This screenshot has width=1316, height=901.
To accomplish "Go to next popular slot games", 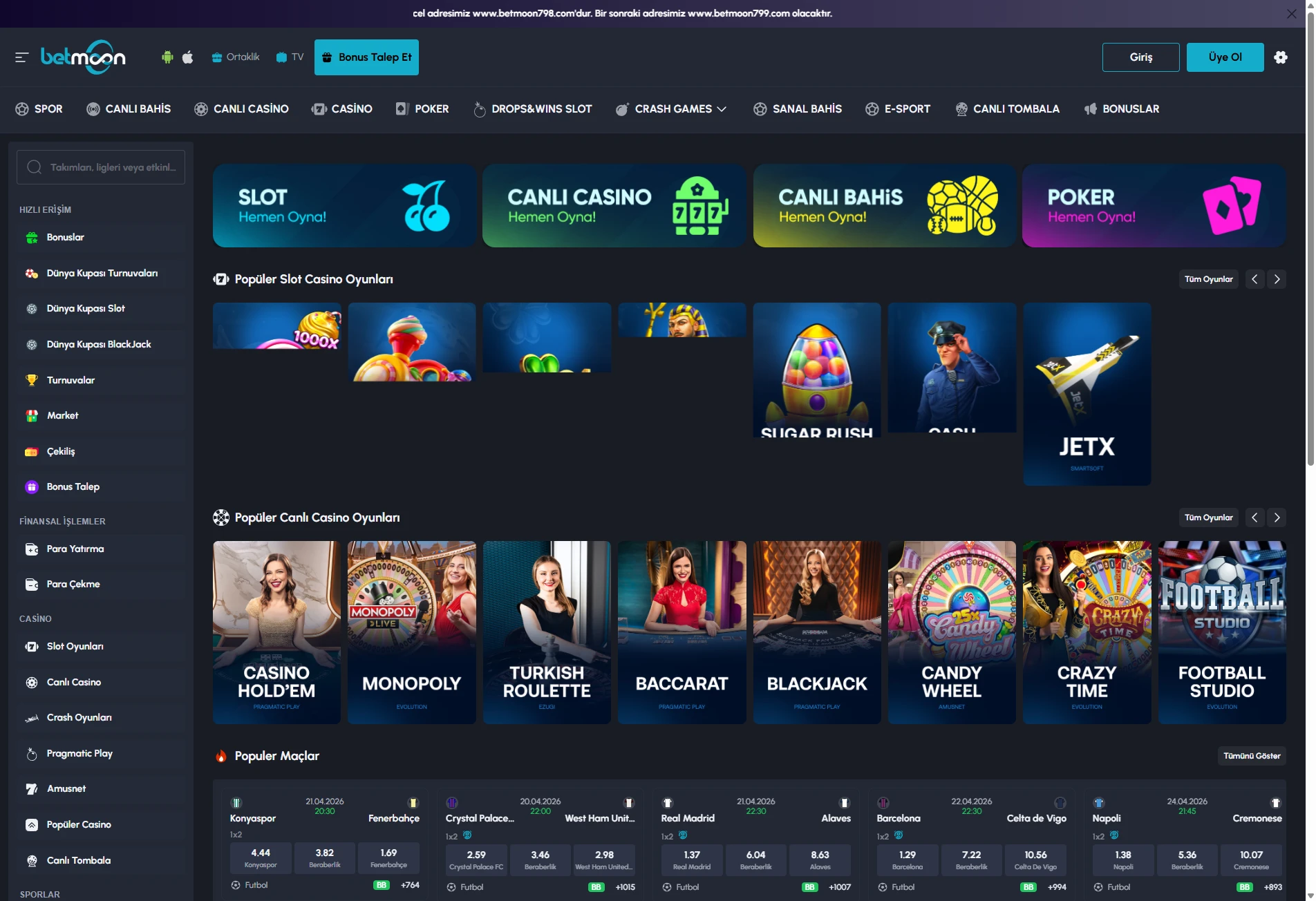I will pyautogui.click(x=1277, y=279).
